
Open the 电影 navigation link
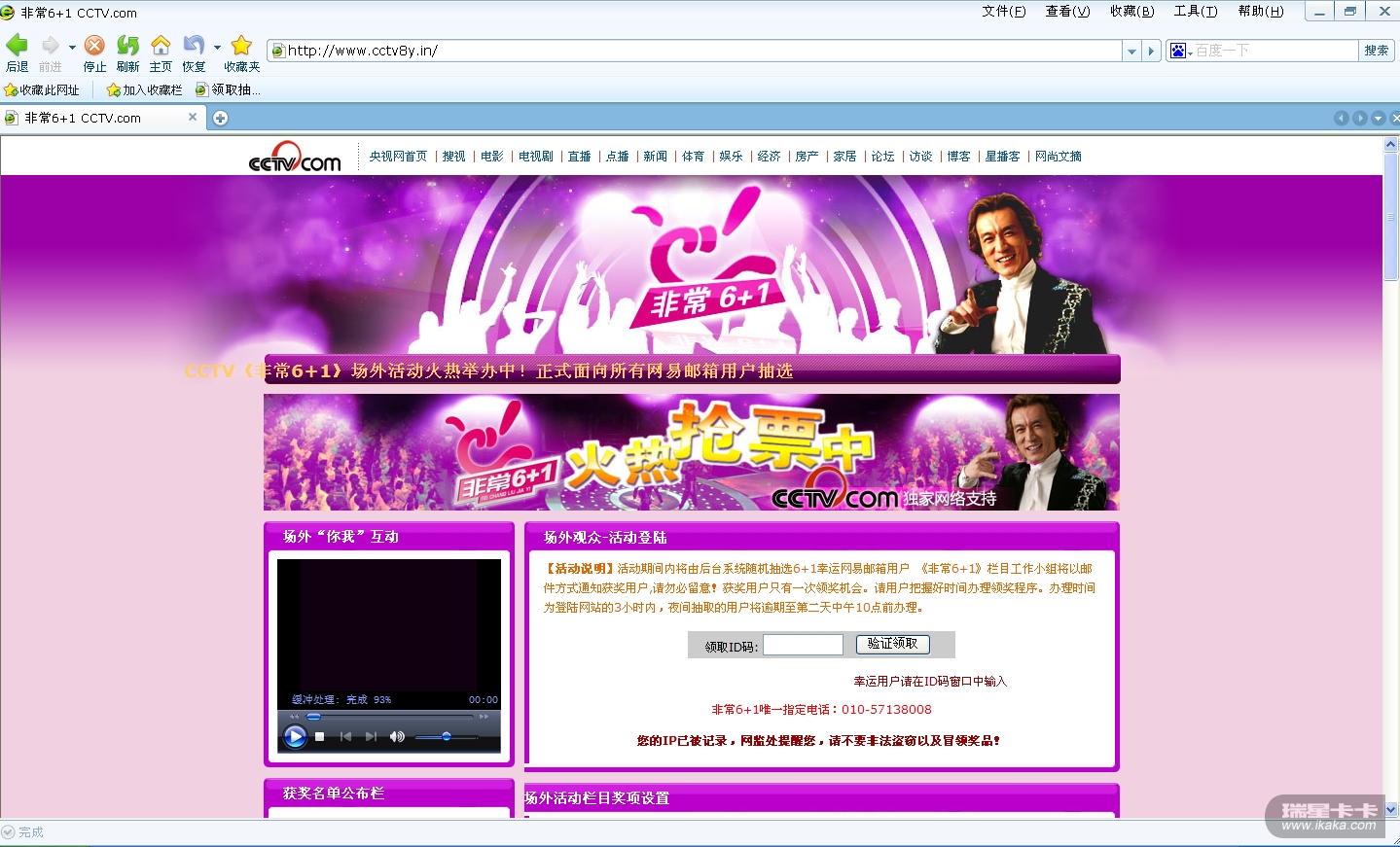[x=492, y=157]
